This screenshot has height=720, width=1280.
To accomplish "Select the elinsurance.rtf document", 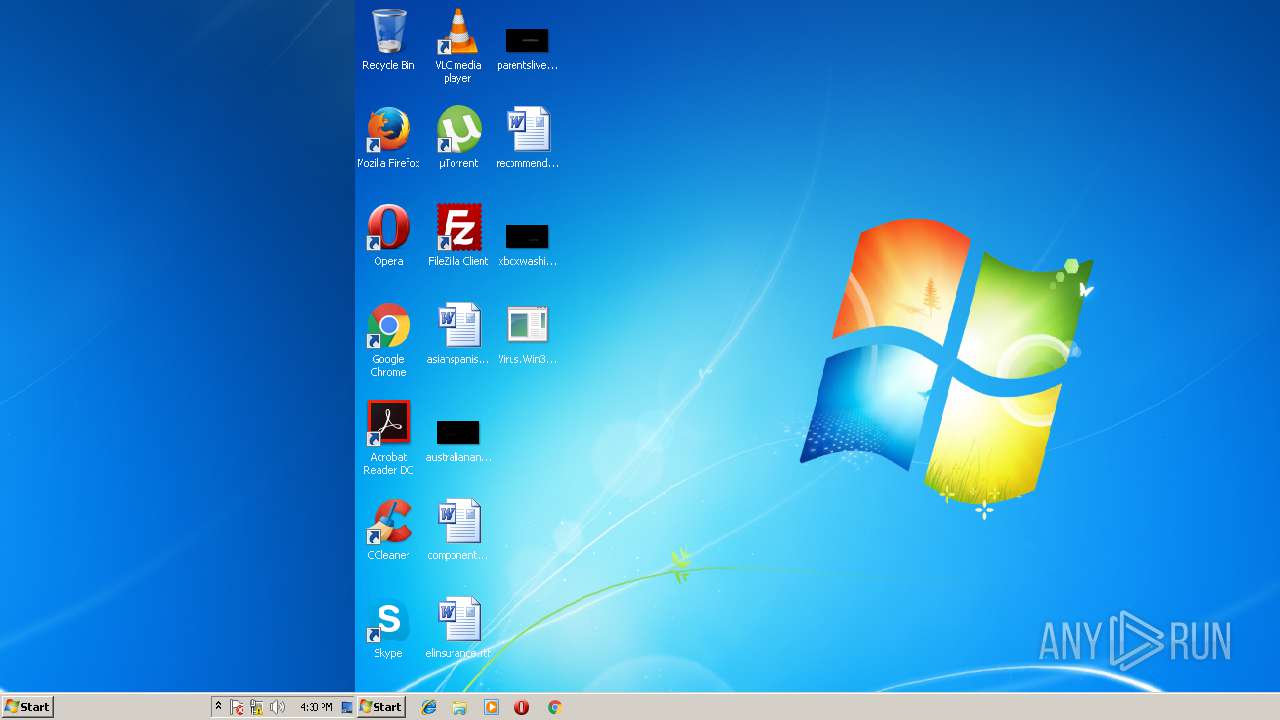I will click(x=458, y=628).
